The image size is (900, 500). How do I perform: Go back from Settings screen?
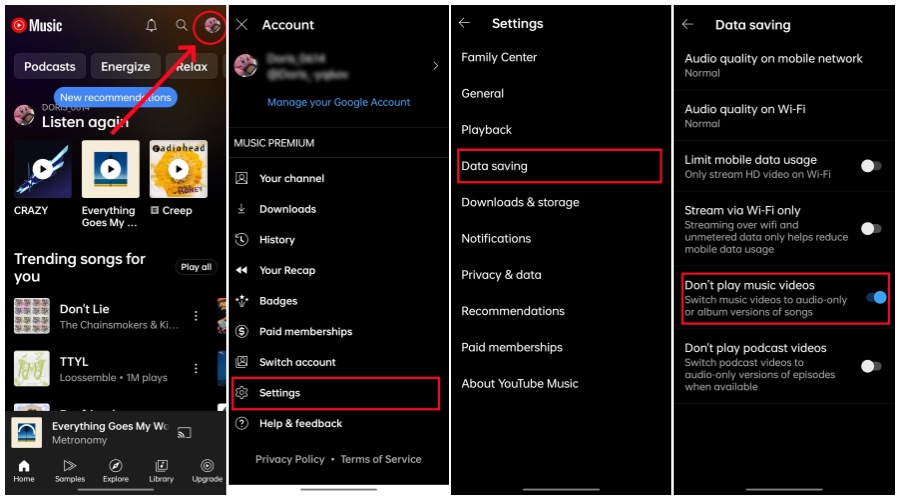pos(465,23)
